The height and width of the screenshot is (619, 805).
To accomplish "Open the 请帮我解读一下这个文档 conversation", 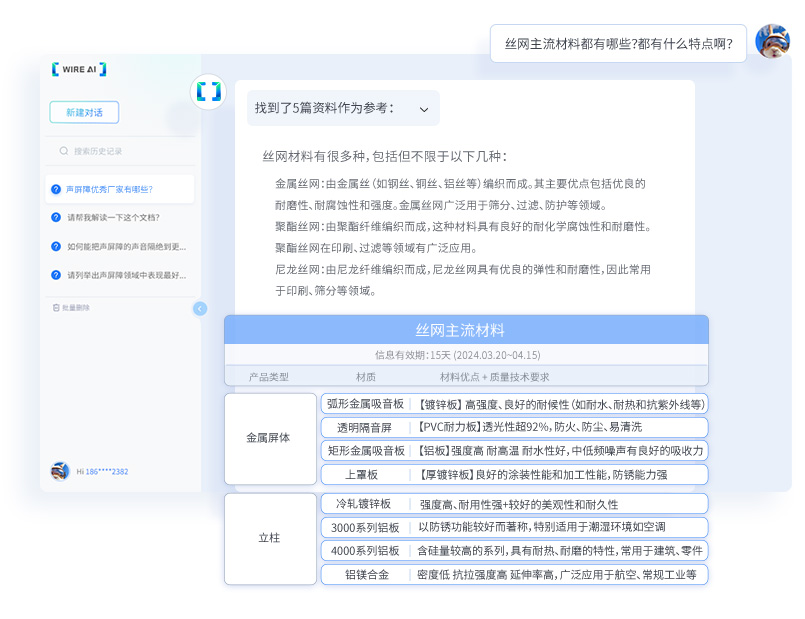I will 112,217.
